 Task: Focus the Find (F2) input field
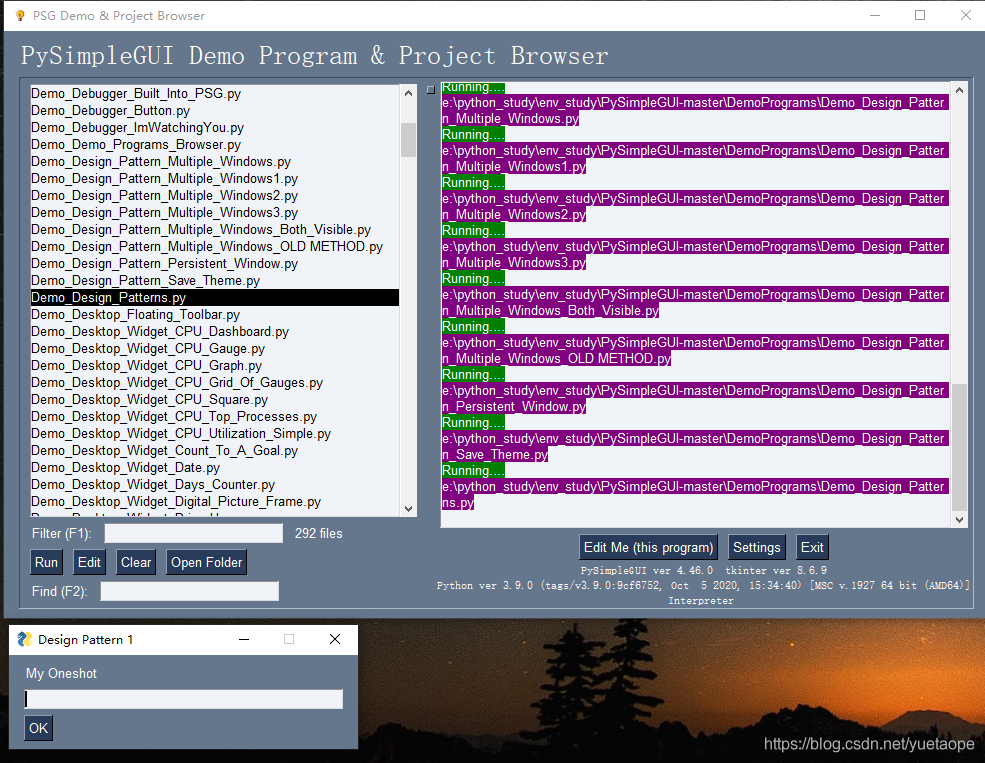point(190,591)
